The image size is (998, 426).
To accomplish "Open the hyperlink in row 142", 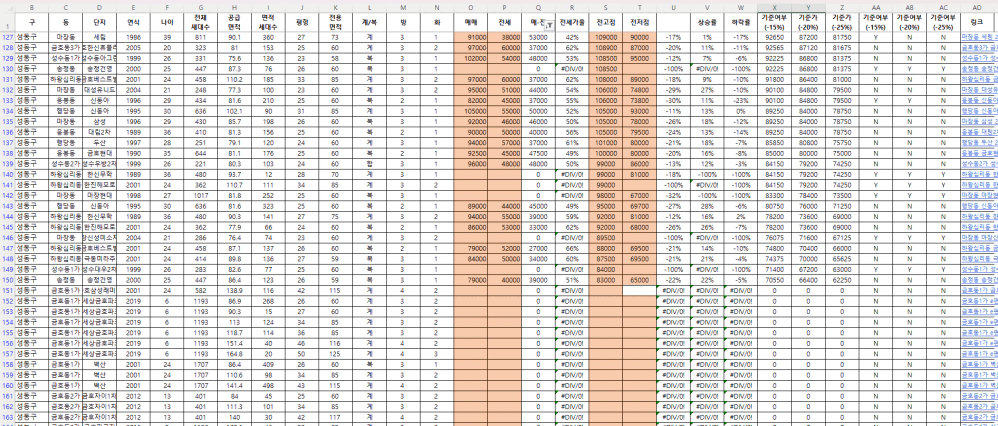I will [x=977, y=194].
